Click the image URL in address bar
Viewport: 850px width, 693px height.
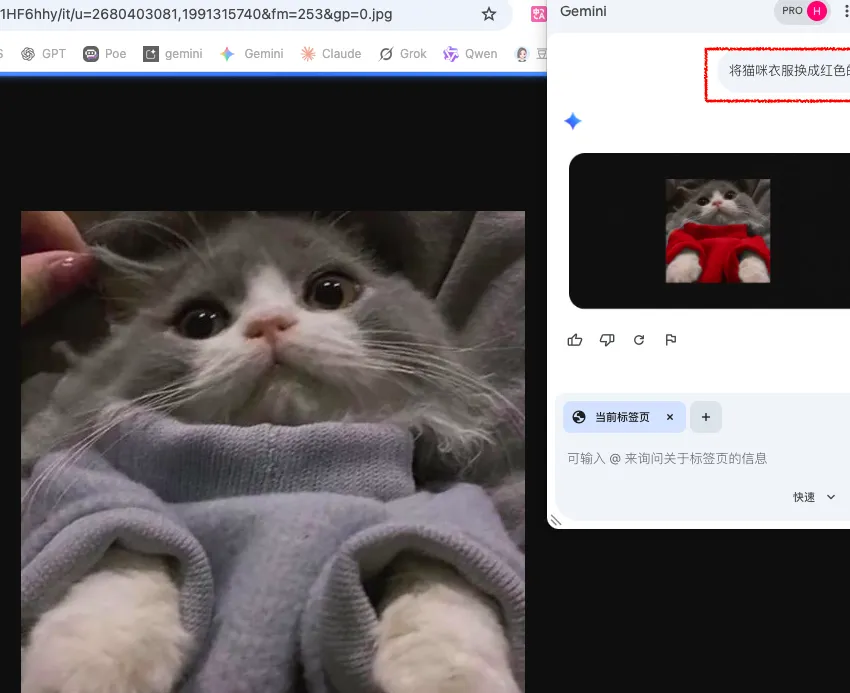[196, 14]
